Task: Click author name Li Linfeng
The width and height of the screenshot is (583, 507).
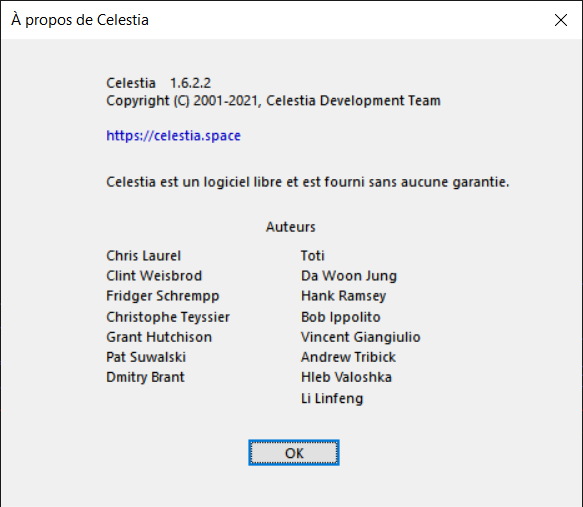Action: pos(332,398)
